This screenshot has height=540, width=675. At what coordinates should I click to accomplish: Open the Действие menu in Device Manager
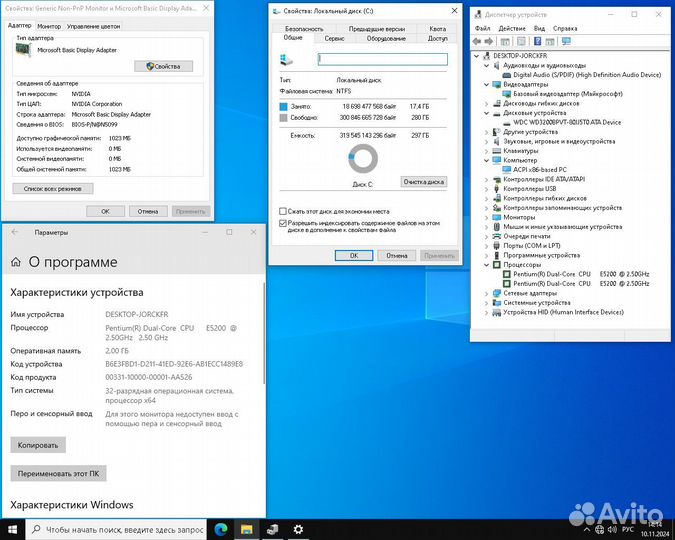(x=512, y=28)
